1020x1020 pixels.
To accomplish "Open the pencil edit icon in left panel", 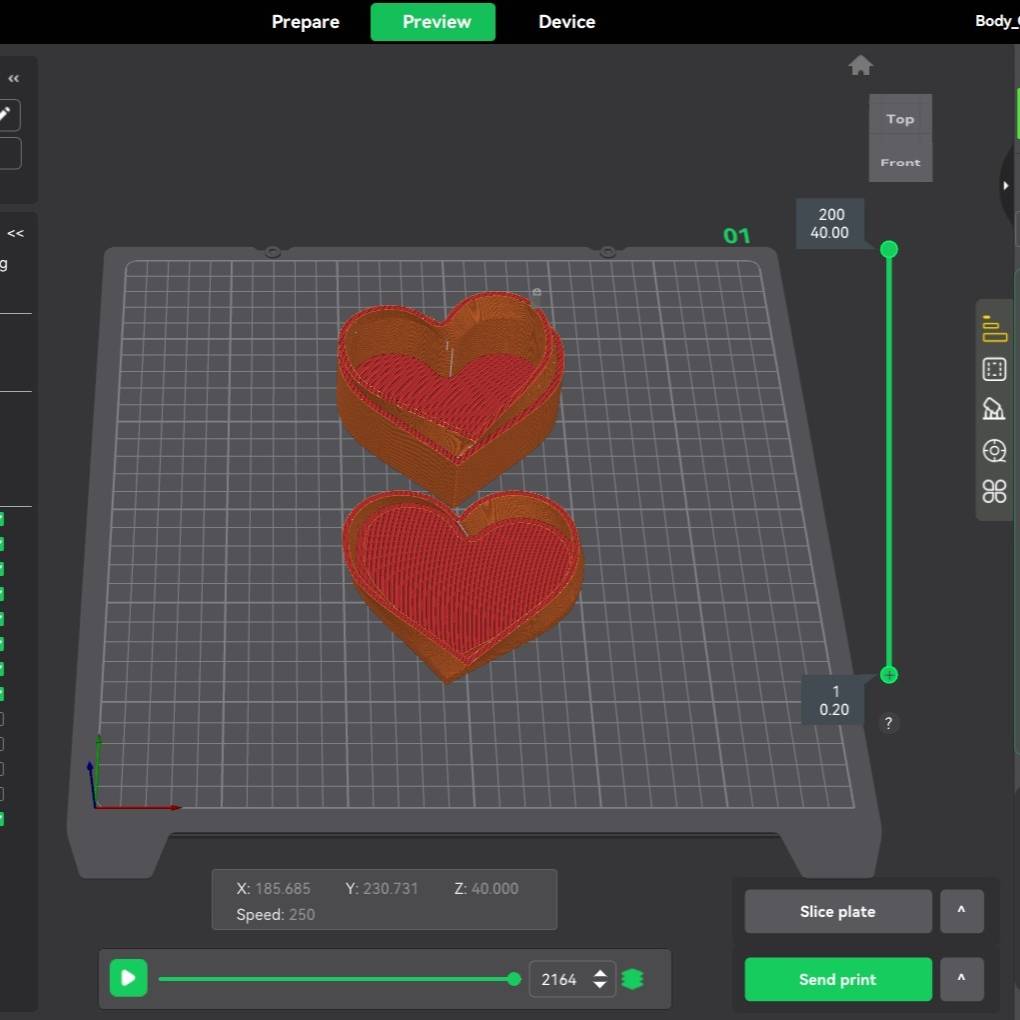I will click(x=4, y=115).
